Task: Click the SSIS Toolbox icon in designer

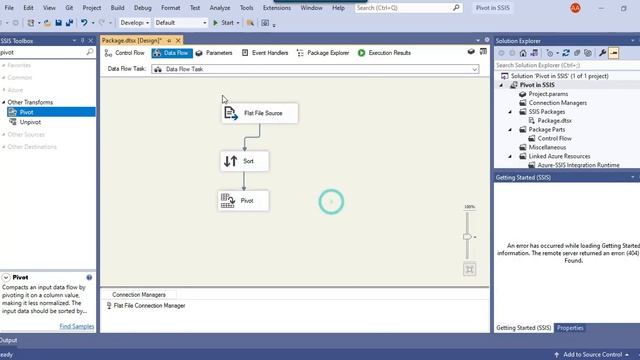Action: (x=483, y=51)
